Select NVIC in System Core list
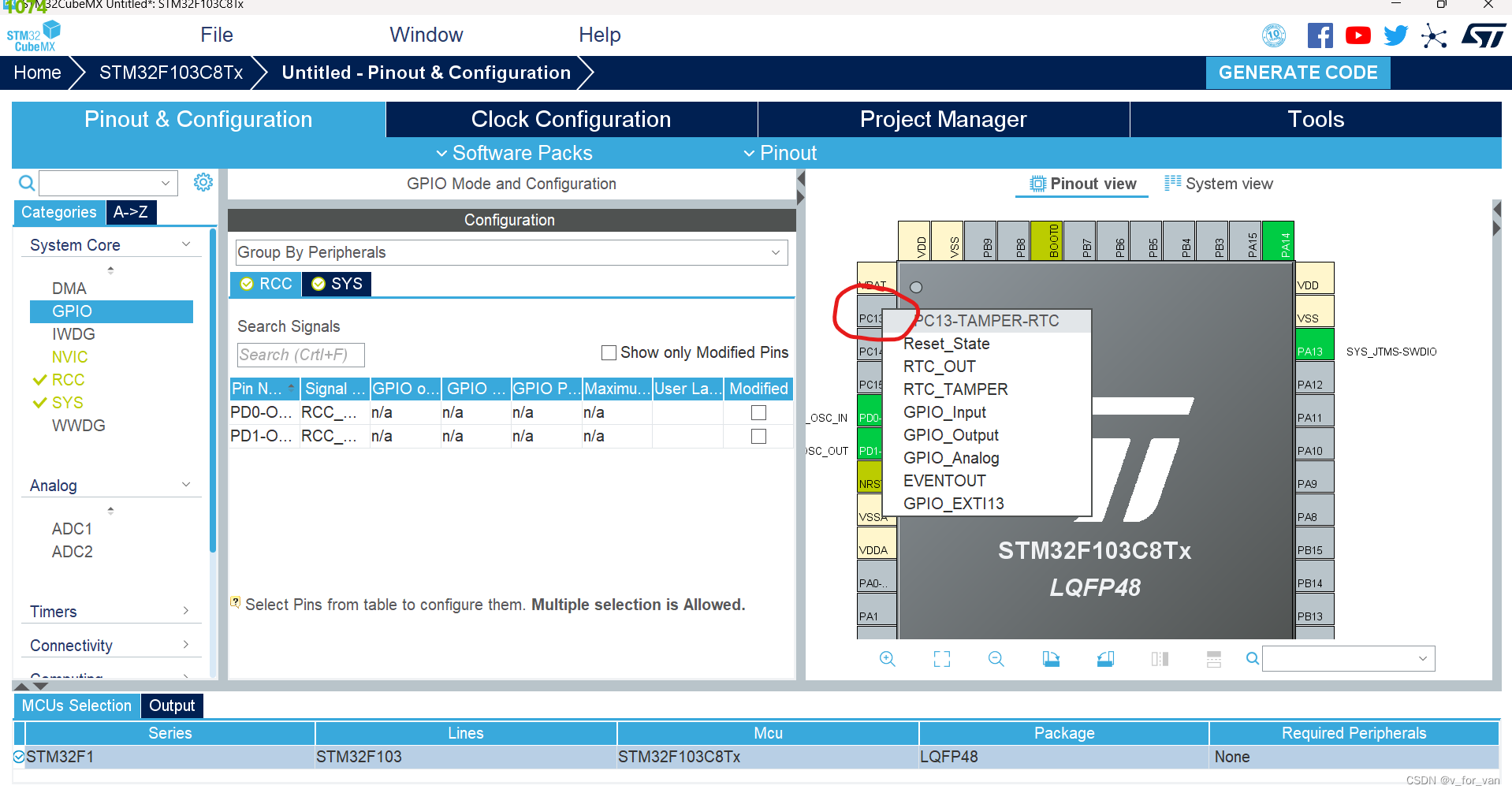1512x793 pixels. point(69,357)
